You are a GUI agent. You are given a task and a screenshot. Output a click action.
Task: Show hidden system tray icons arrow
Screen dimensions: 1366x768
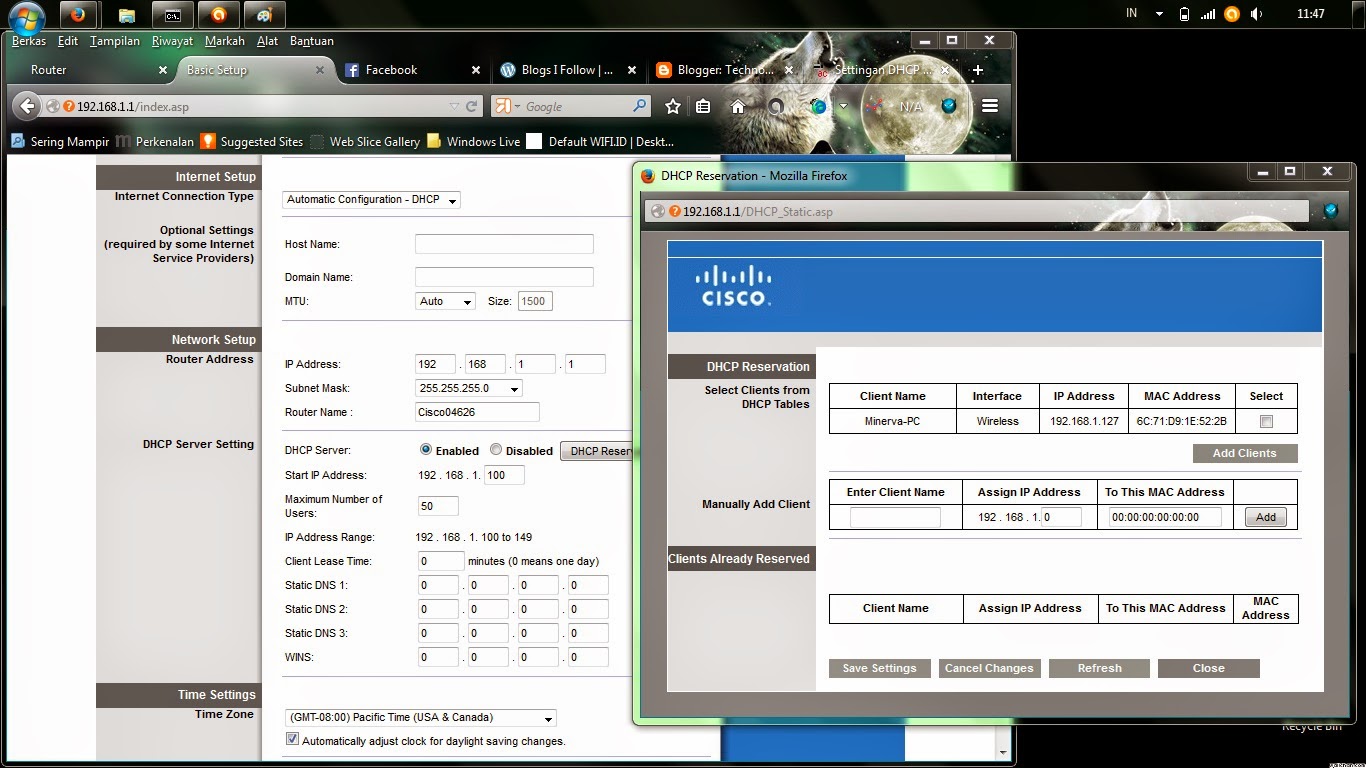pos(1159,14)
